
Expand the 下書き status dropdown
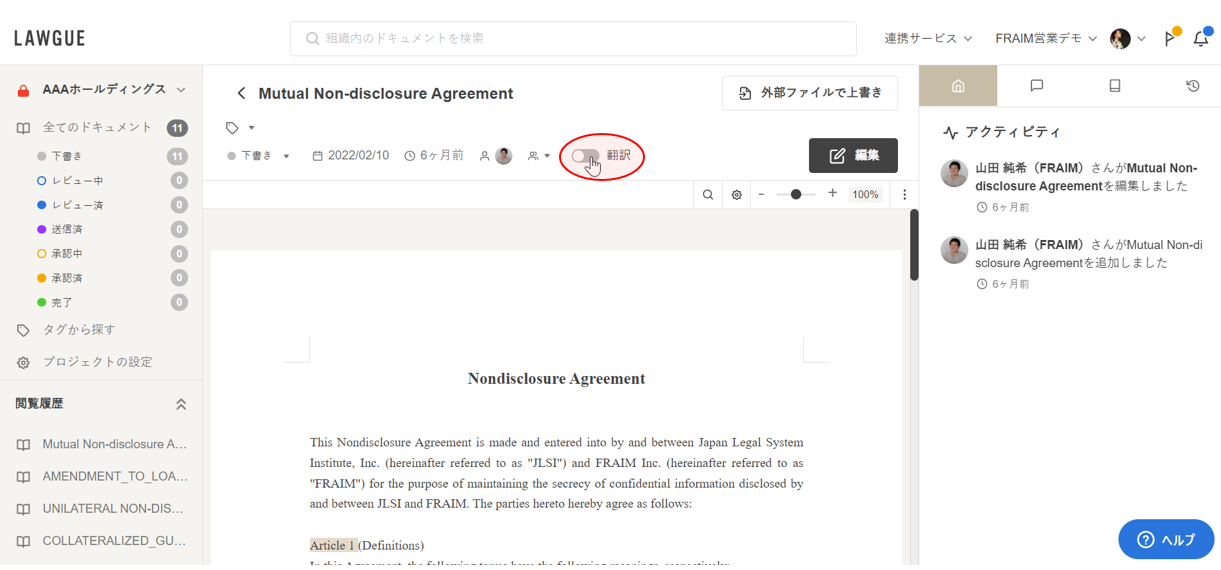coord(259,156)
